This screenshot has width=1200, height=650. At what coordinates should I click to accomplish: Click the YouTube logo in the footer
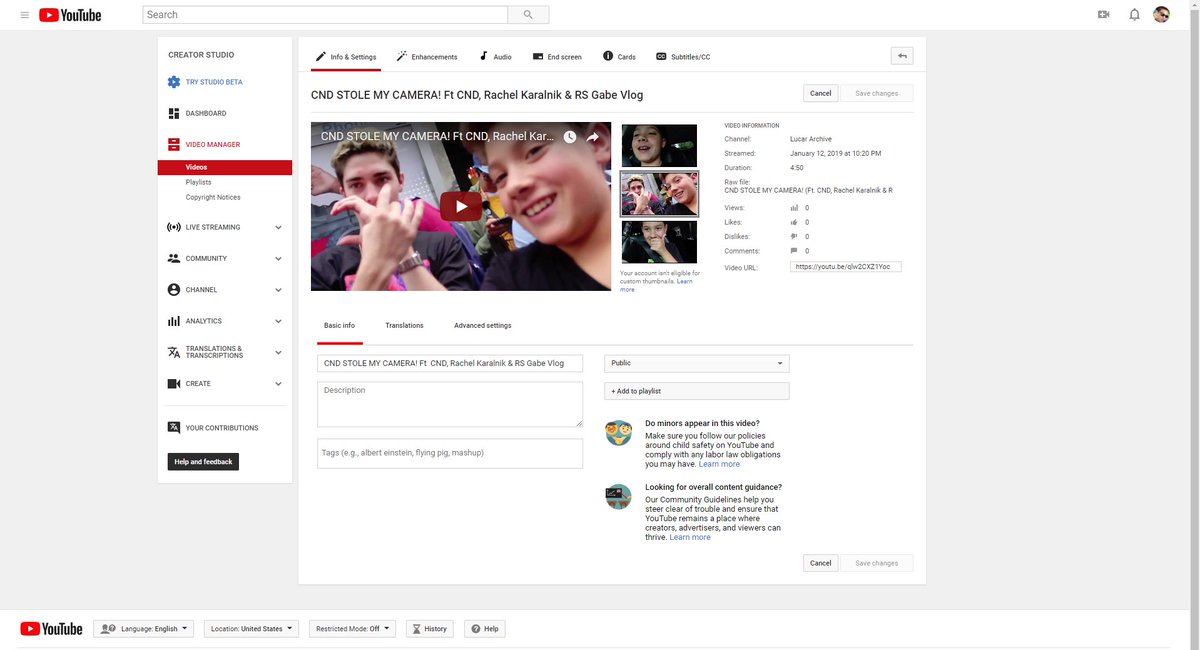[51, 628]
